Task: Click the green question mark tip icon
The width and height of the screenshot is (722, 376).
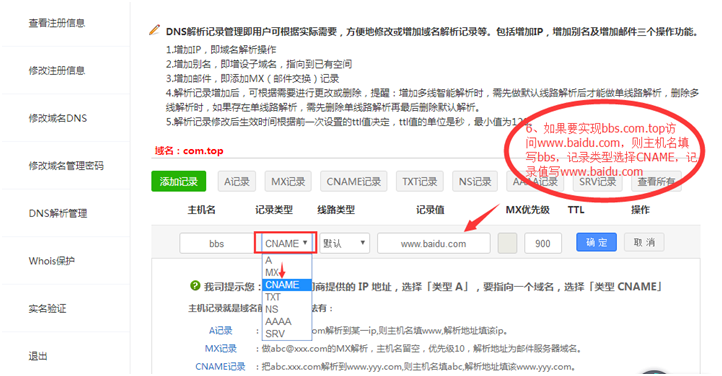Action: point(195,286)
